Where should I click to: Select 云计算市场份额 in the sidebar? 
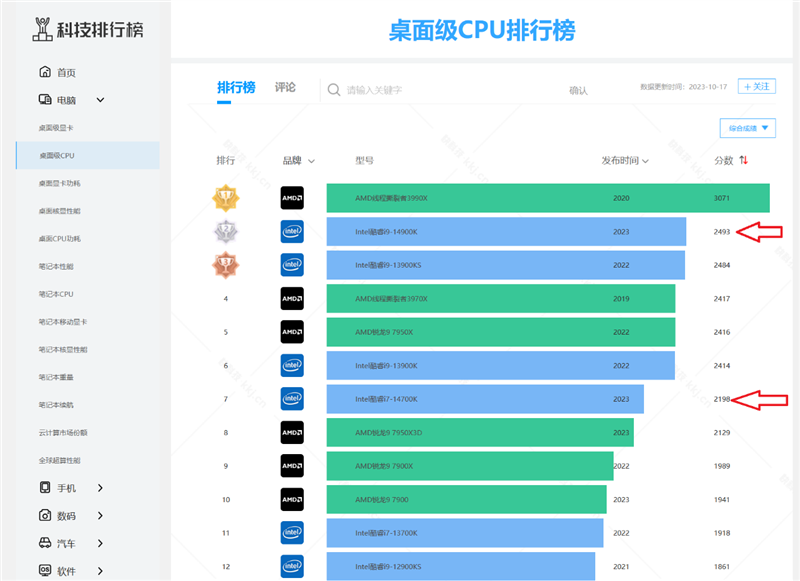[x=63, y=433]
